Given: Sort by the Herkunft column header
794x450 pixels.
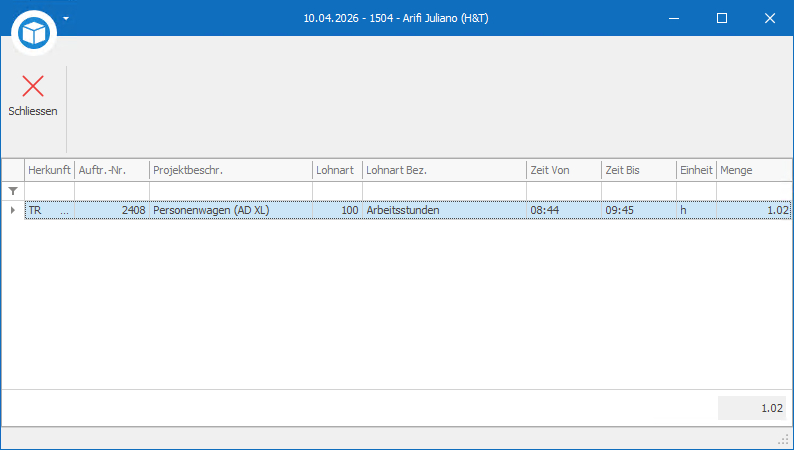Looking at the screenshot, I should pyautogui.click(x=50, y=170).
